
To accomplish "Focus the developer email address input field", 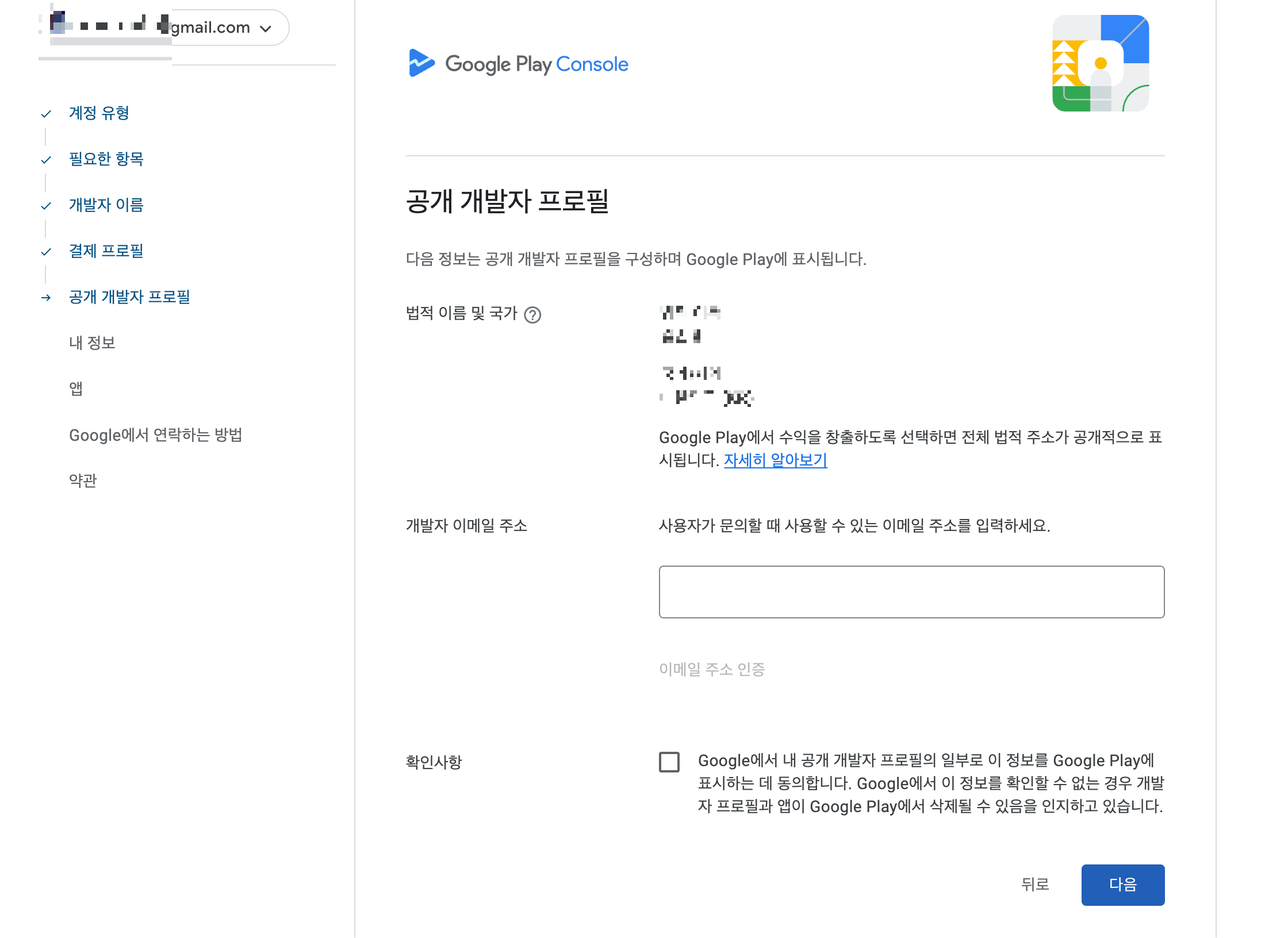I will (911, 592).
